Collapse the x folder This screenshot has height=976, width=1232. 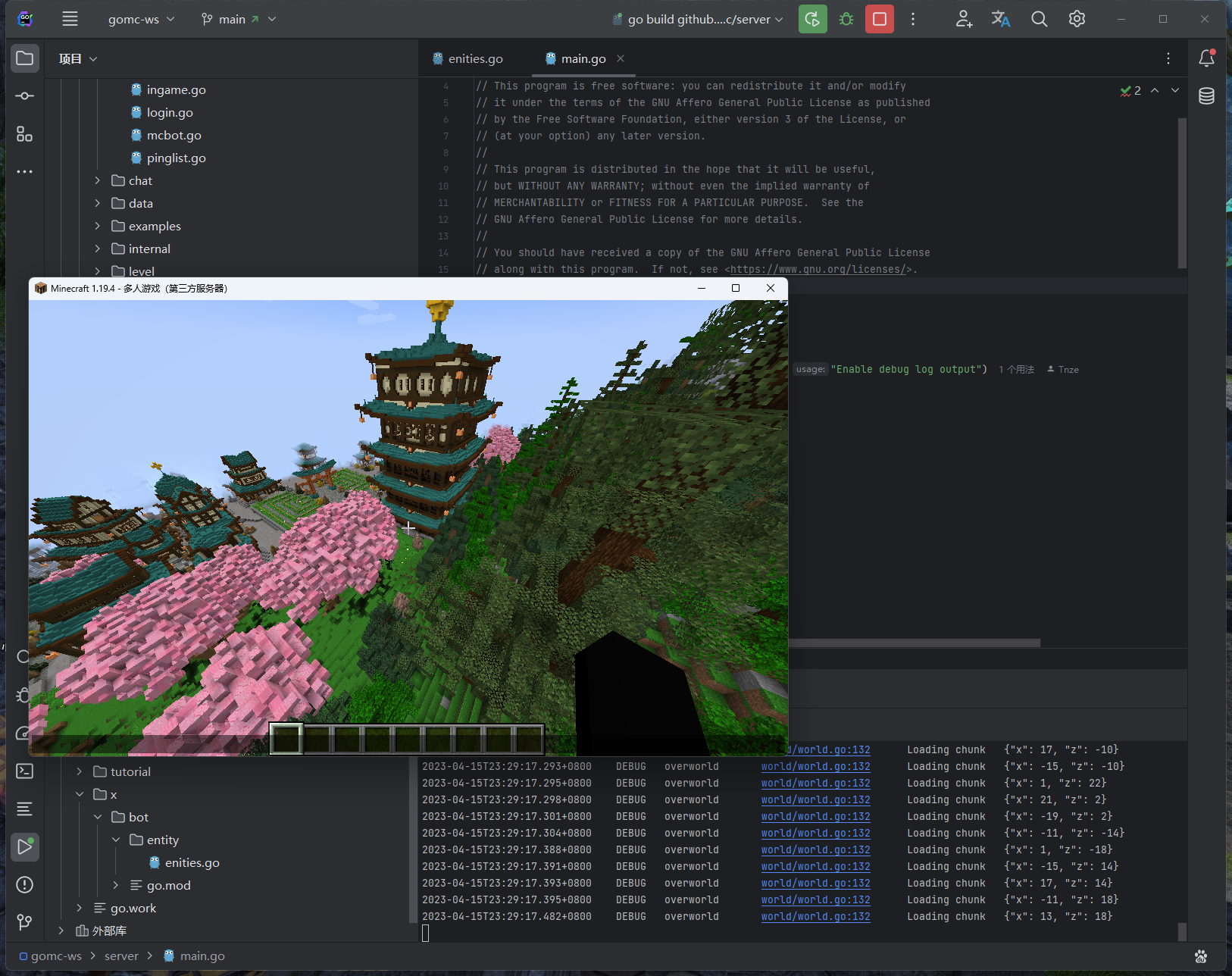pyautogui.click(x=79, y=794)
